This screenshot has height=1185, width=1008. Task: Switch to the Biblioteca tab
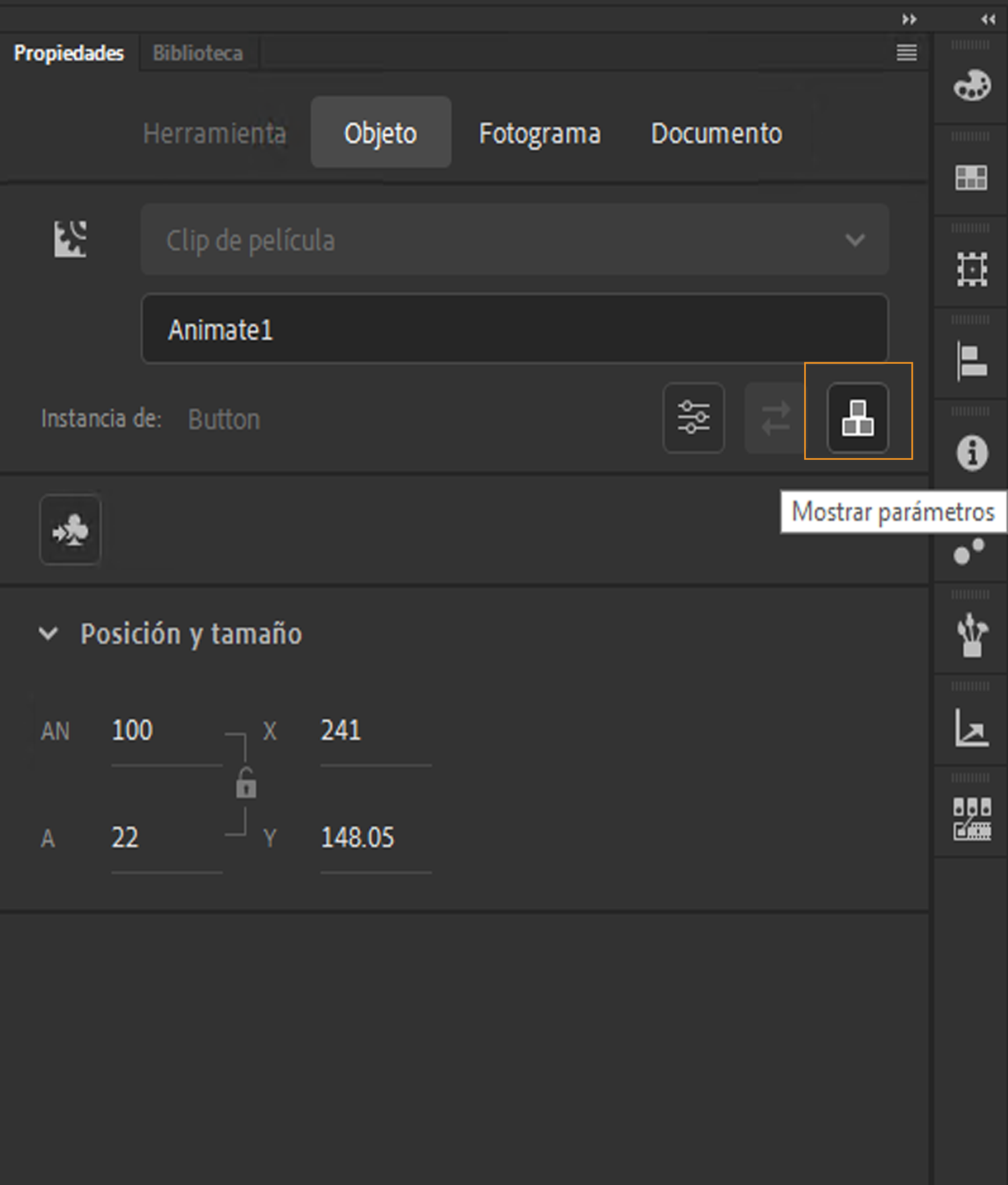pyautogui.click(x=198, y=53)
